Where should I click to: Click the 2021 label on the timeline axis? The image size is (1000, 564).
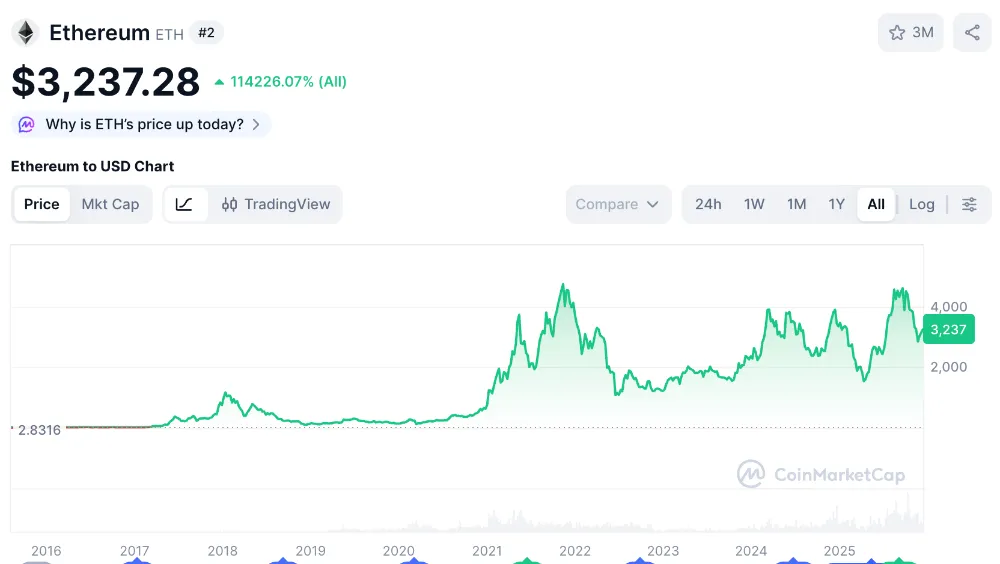click(487, 551)
